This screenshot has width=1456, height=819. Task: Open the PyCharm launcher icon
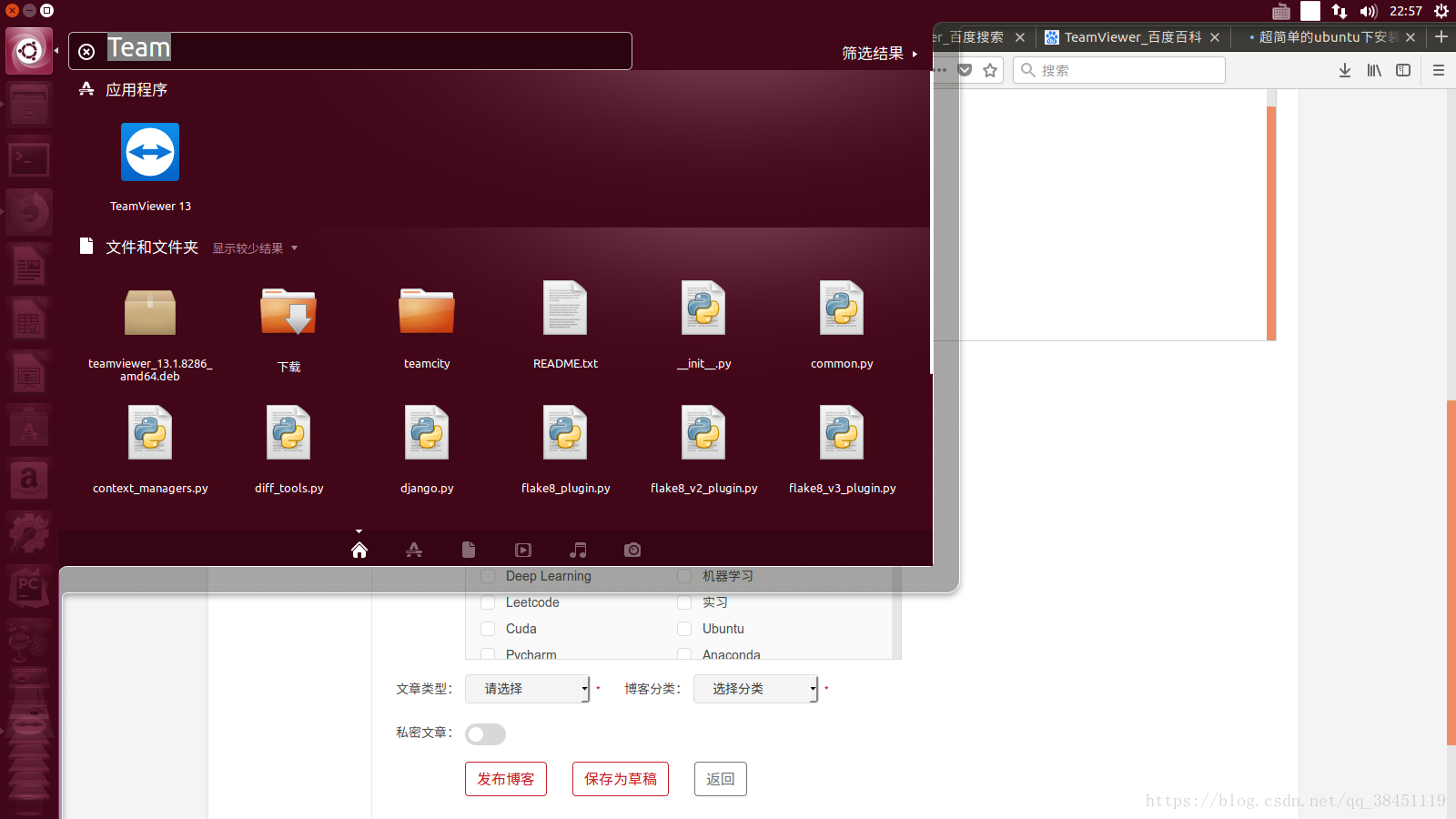[29, 587]
